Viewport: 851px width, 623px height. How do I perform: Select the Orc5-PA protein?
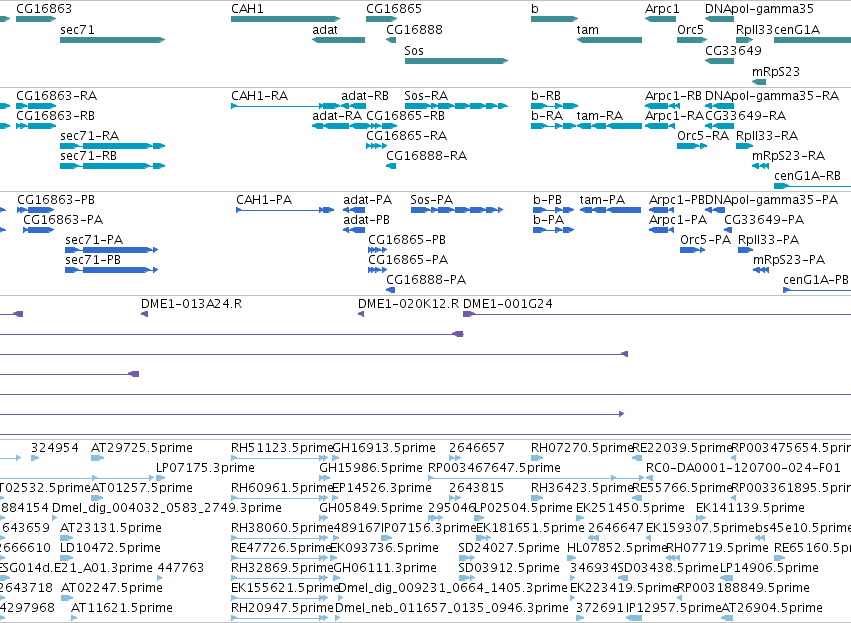pyautogui.click(x=693, y=250)
